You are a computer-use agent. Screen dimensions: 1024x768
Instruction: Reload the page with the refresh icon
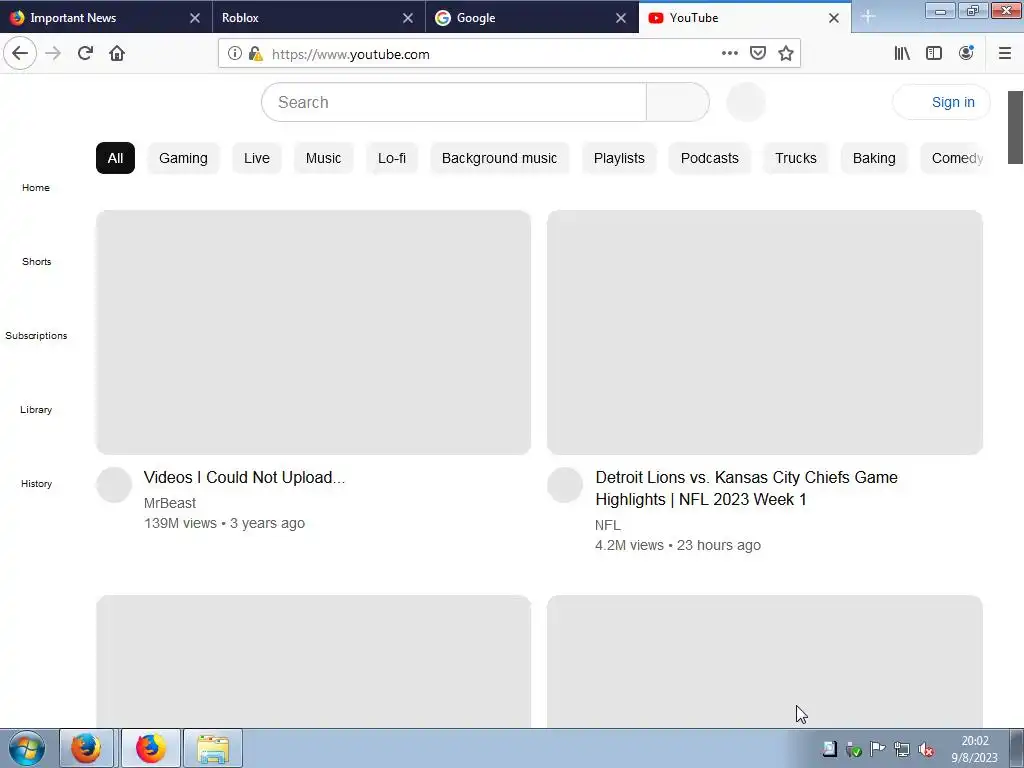(x=85, y=54)
